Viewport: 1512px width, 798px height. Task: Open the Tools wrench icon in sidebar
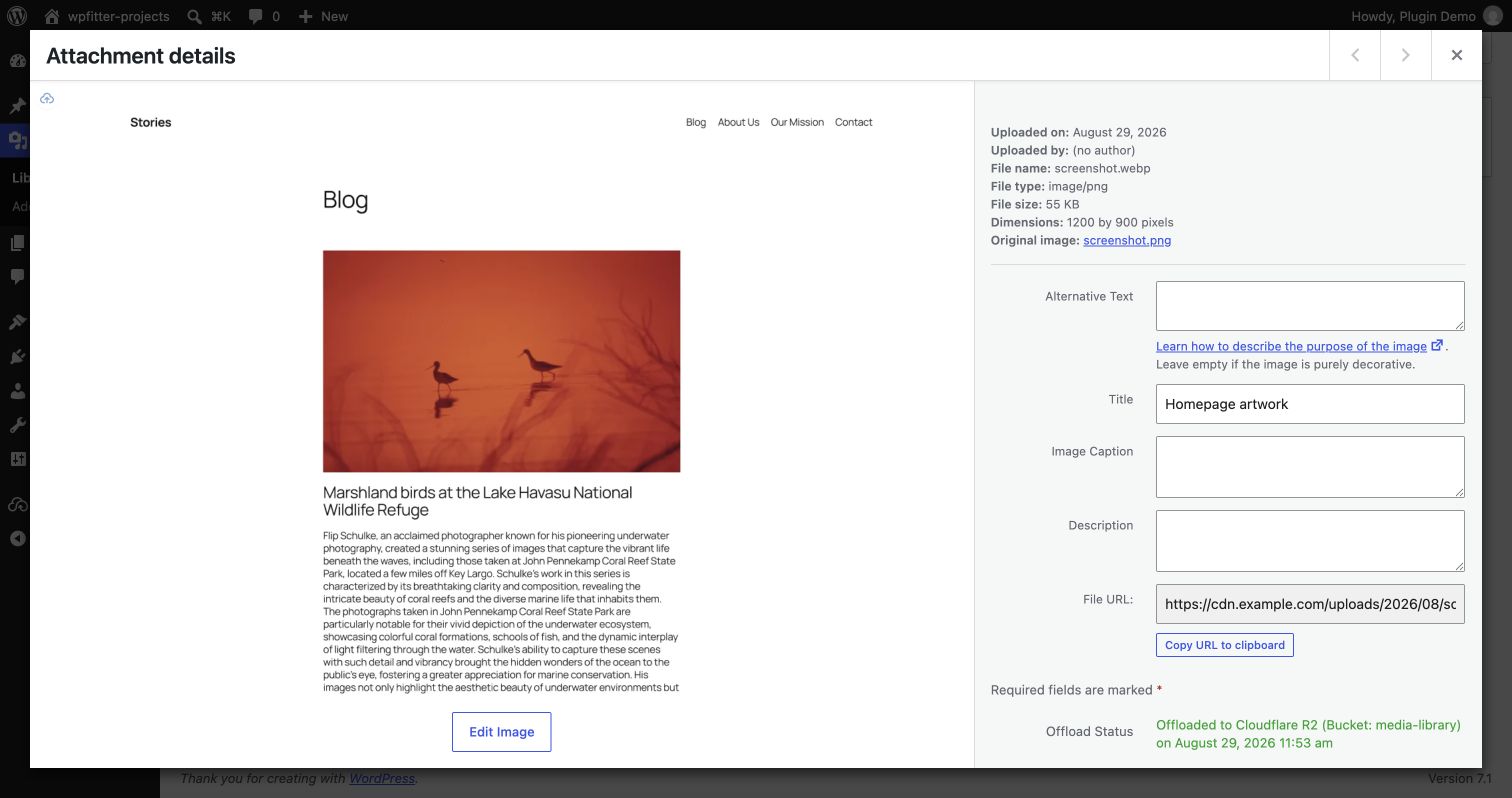coord(17,425)
